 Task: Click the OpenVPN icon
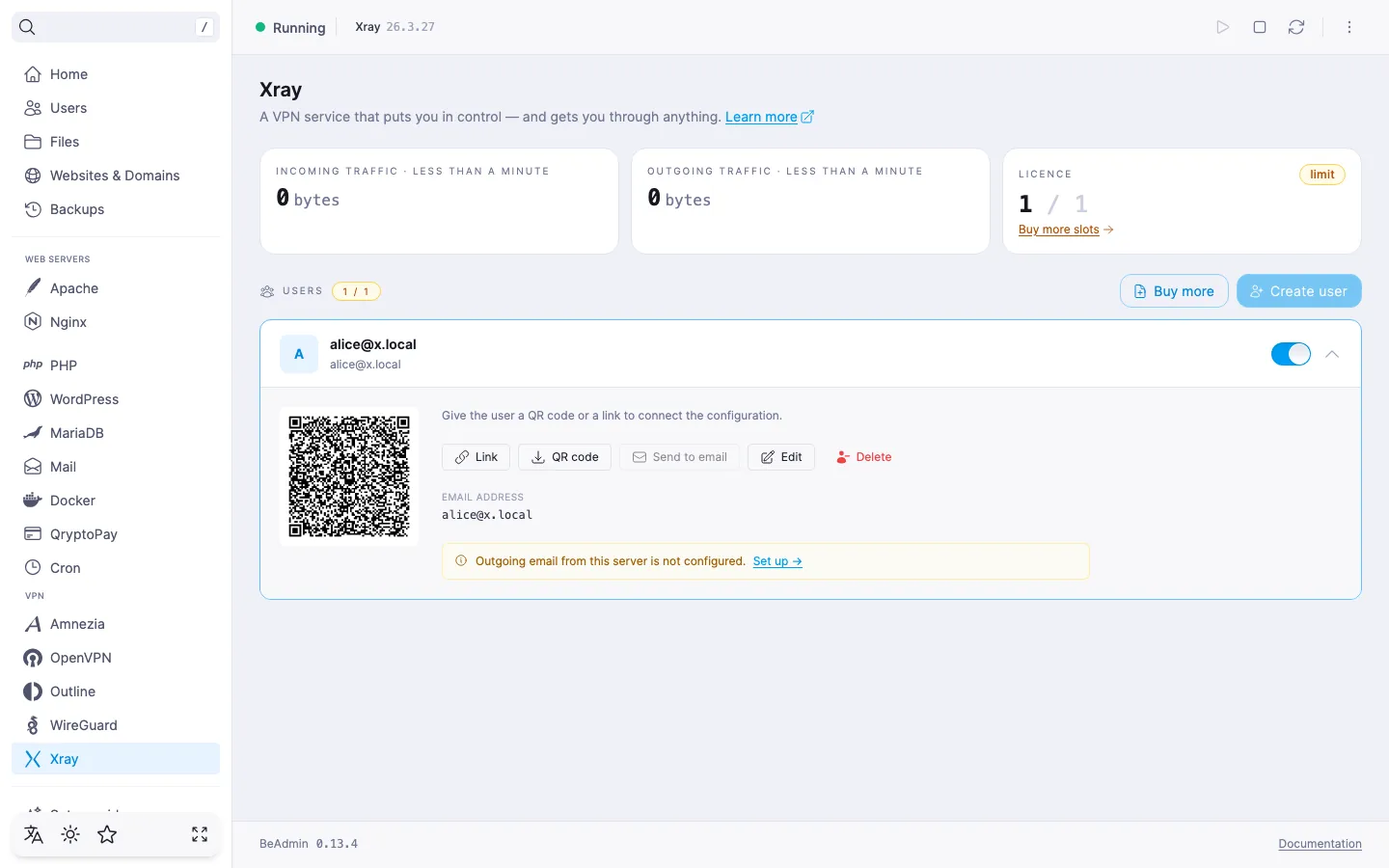[x=33, y=658]
